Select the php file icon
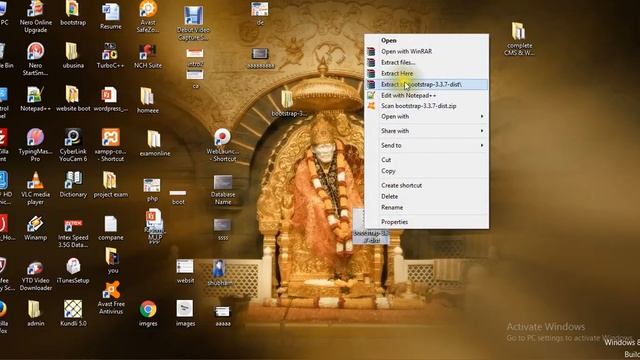The image size is (640, 360). point(152,190)
